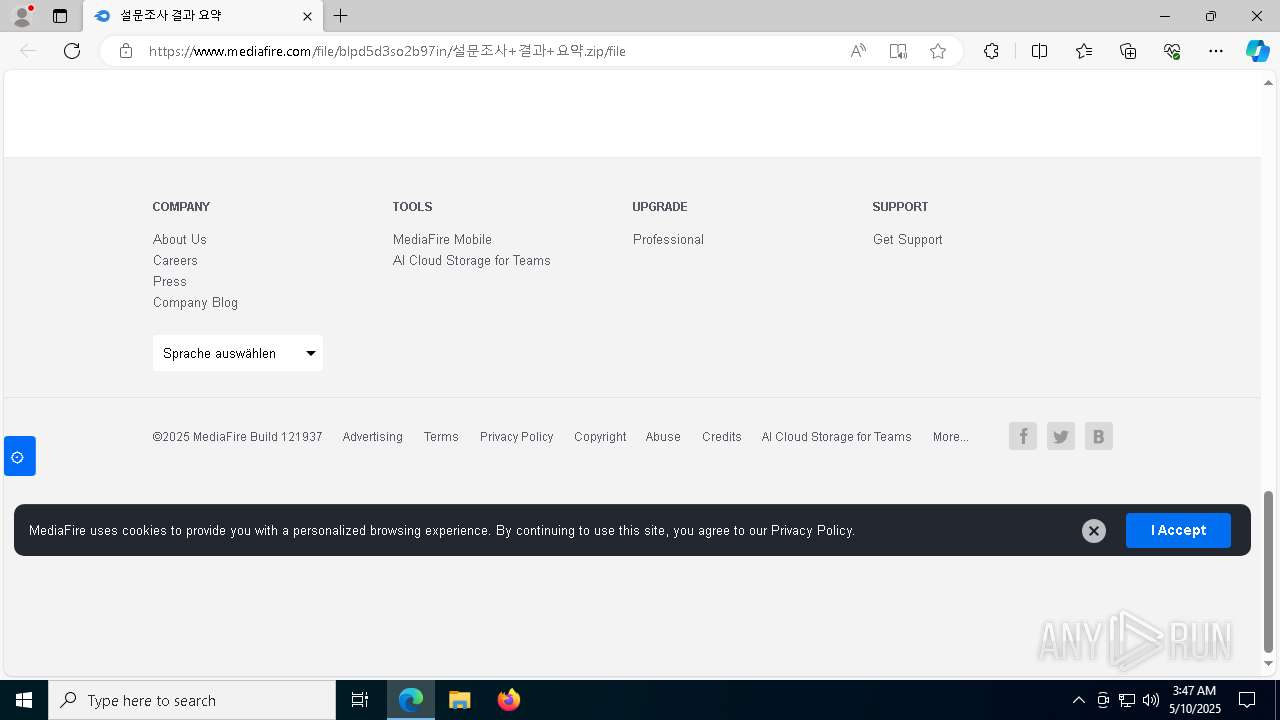Click the scrollbar down arrow
1280x720 pixels.
[x=1268, y=663]
